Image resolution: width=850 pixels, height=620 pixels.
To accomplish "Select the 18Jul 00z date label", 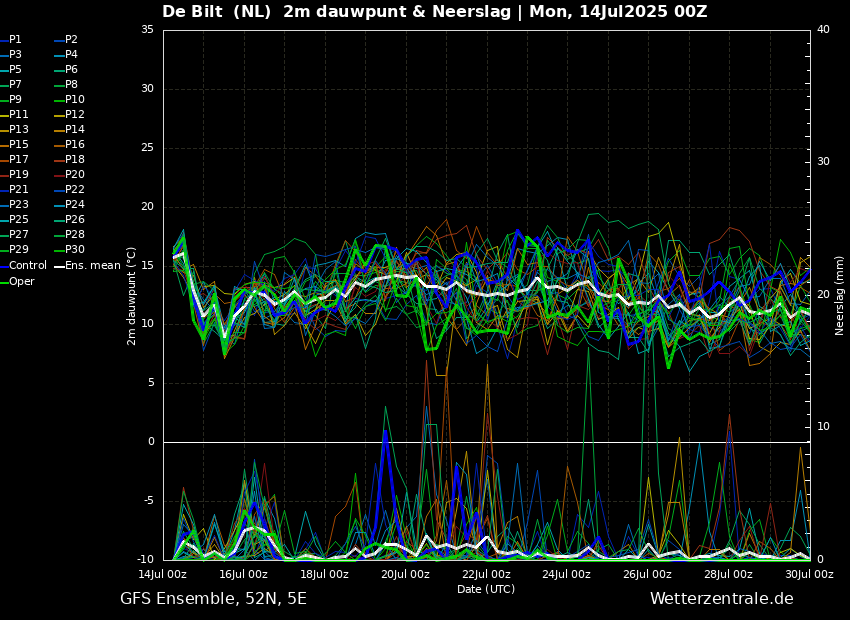I will coord(325,574).
